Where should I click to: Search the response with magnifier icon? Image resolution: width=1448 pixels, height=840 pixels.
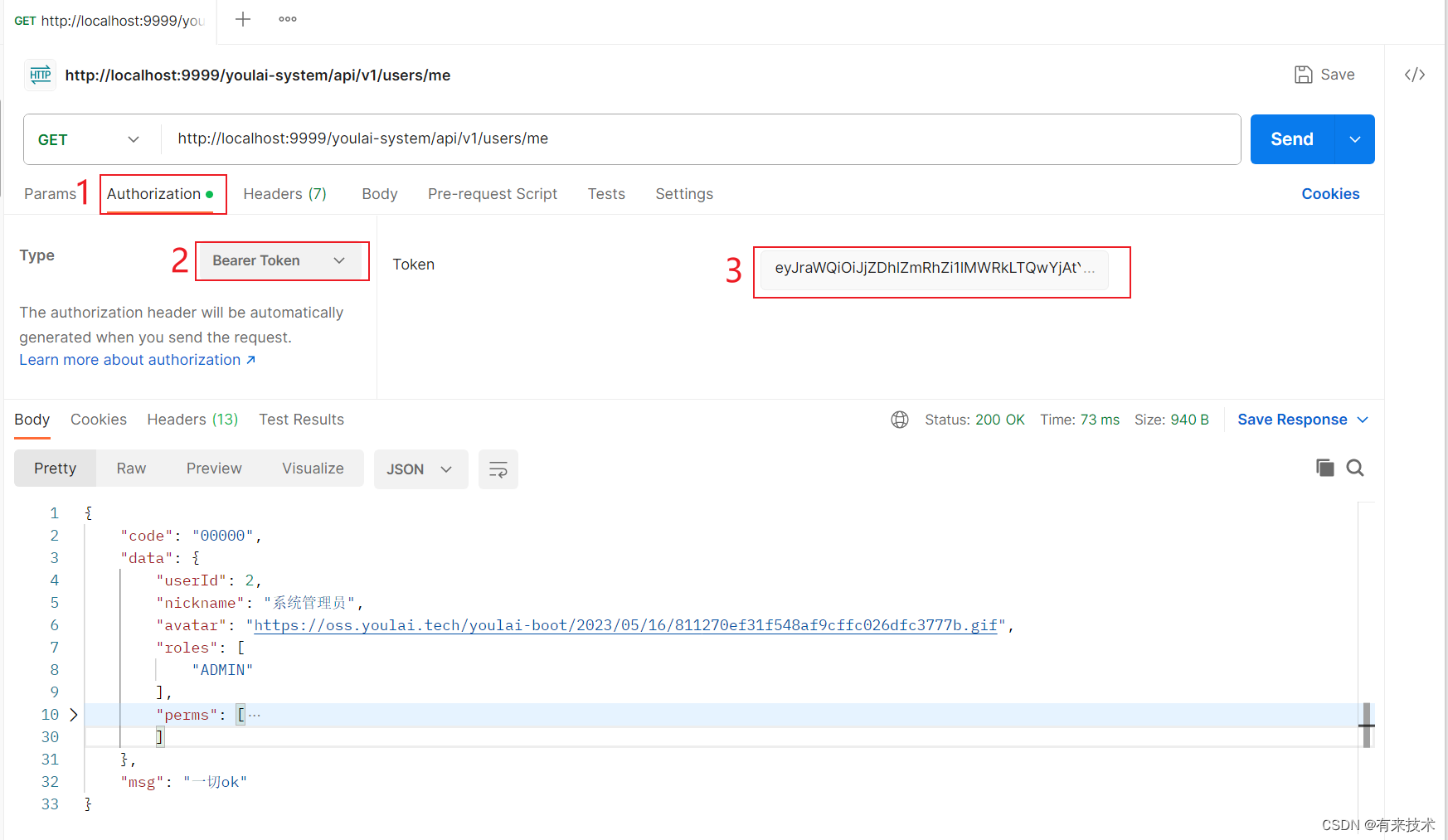(1355, 468)
